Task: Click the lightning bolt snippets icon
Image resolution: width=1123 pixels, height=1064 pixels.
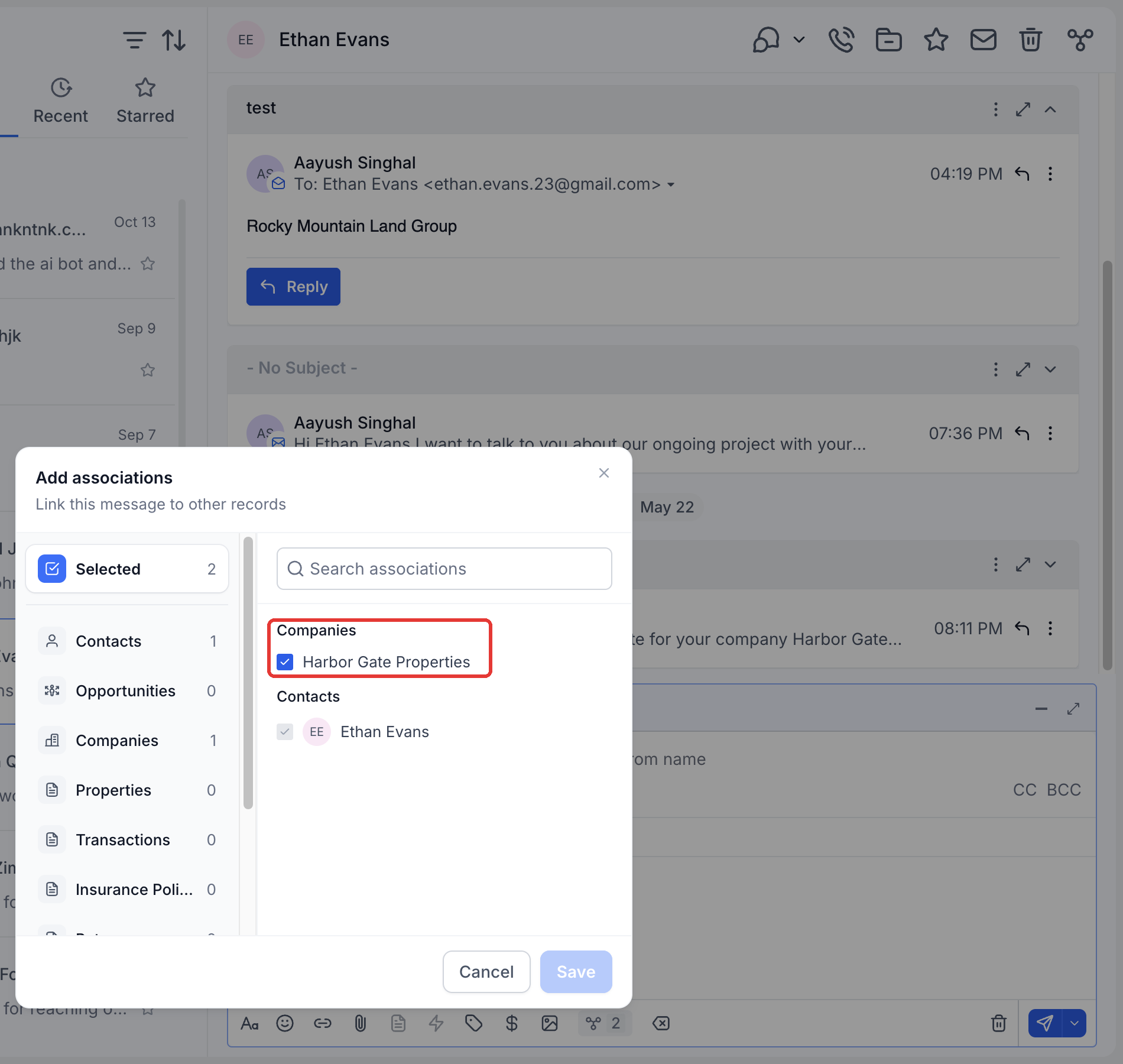Action: coord(436,1023)
